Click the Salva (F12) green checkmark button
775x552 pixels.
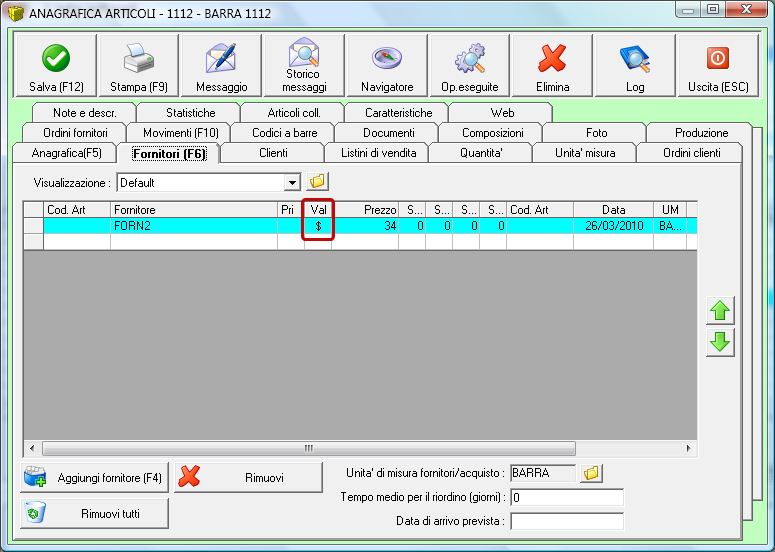[56, 65]
